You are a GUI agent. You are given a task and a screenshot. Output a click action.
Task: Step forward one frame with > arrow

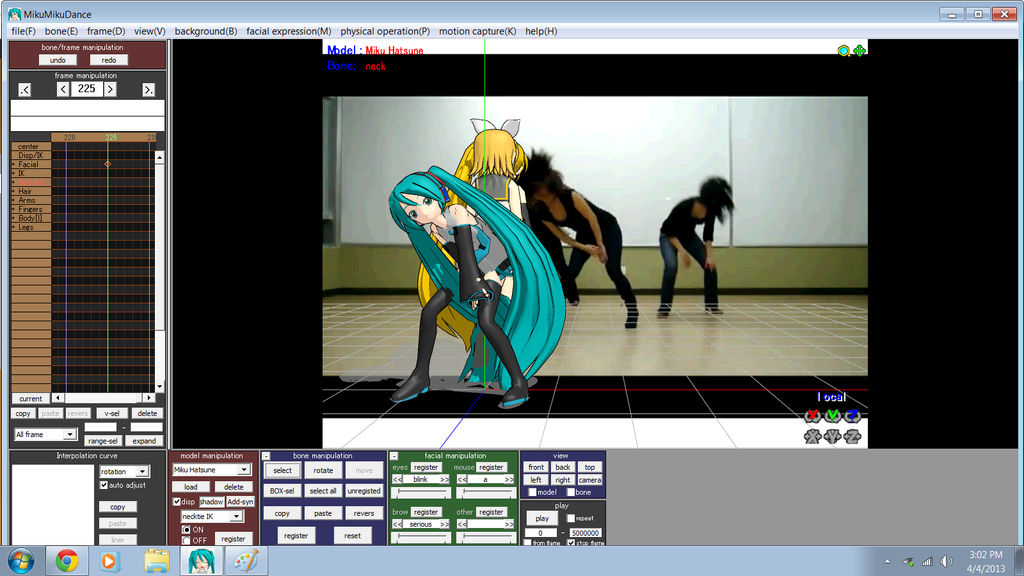click(x=110, y=89)
